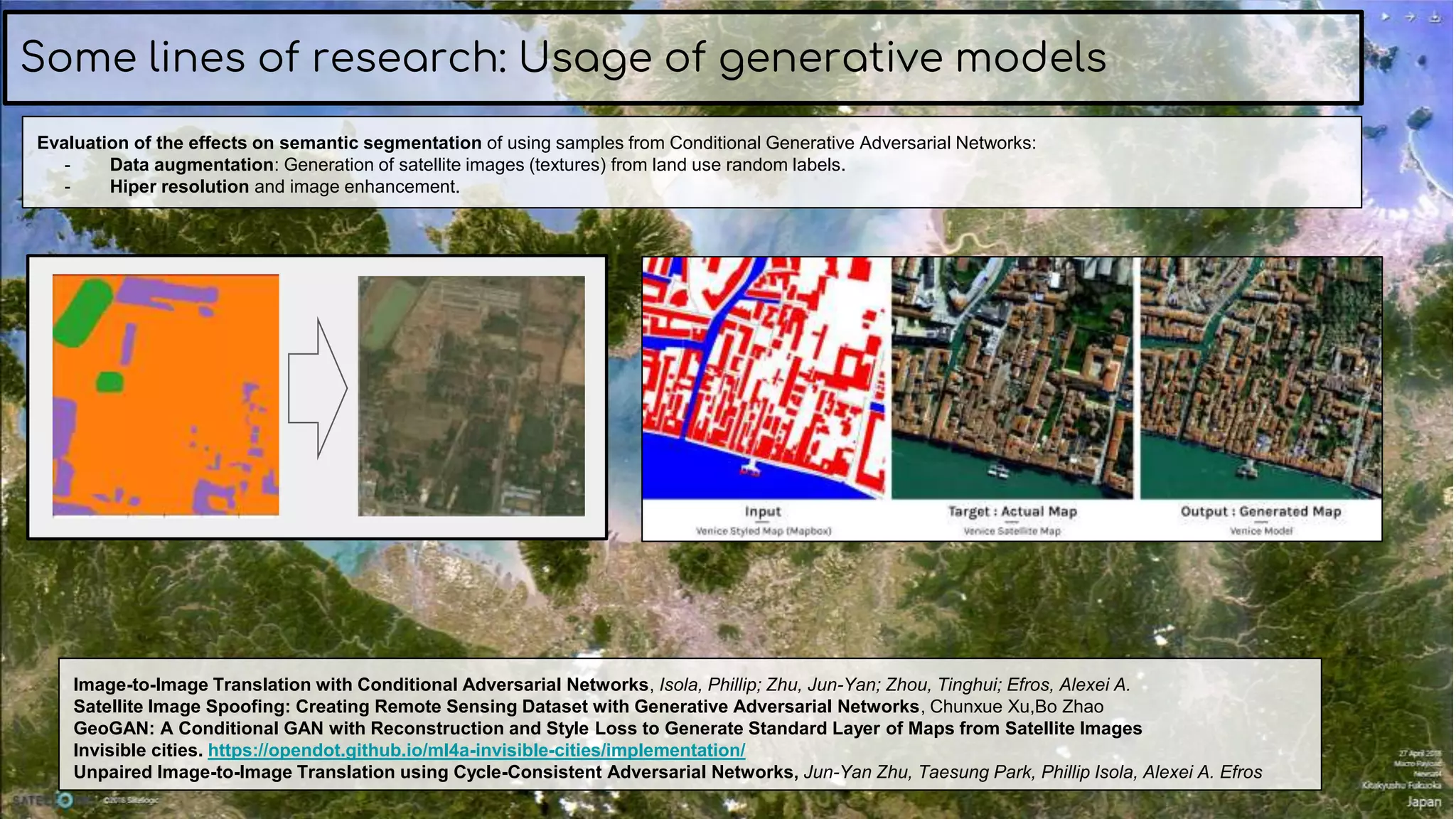This screenshot has height=819, width=1456.
Task: Click the 'Japan' label at bottom right
Action: (1424, 802)
